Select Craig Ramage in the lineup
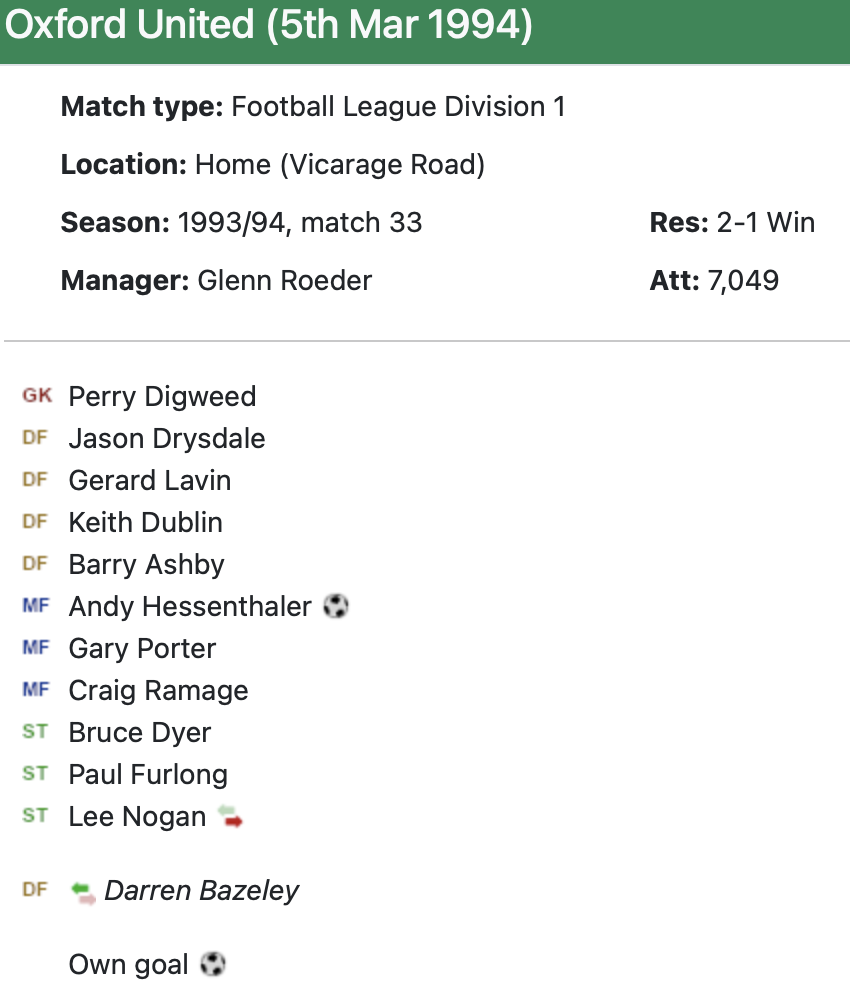The image size is (850, 994). coord(158,690)
